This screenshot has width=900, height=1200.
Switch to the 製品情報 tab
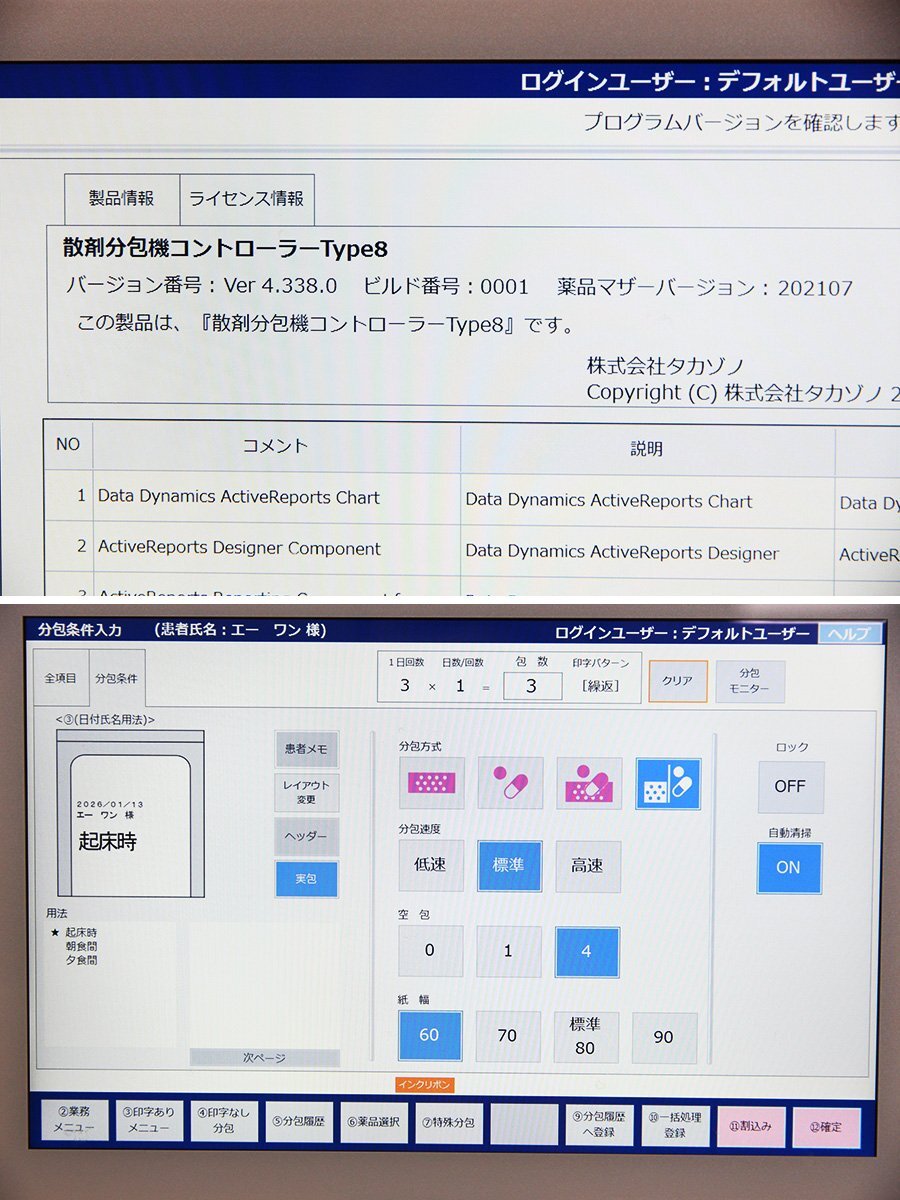(x=122, y=199)
